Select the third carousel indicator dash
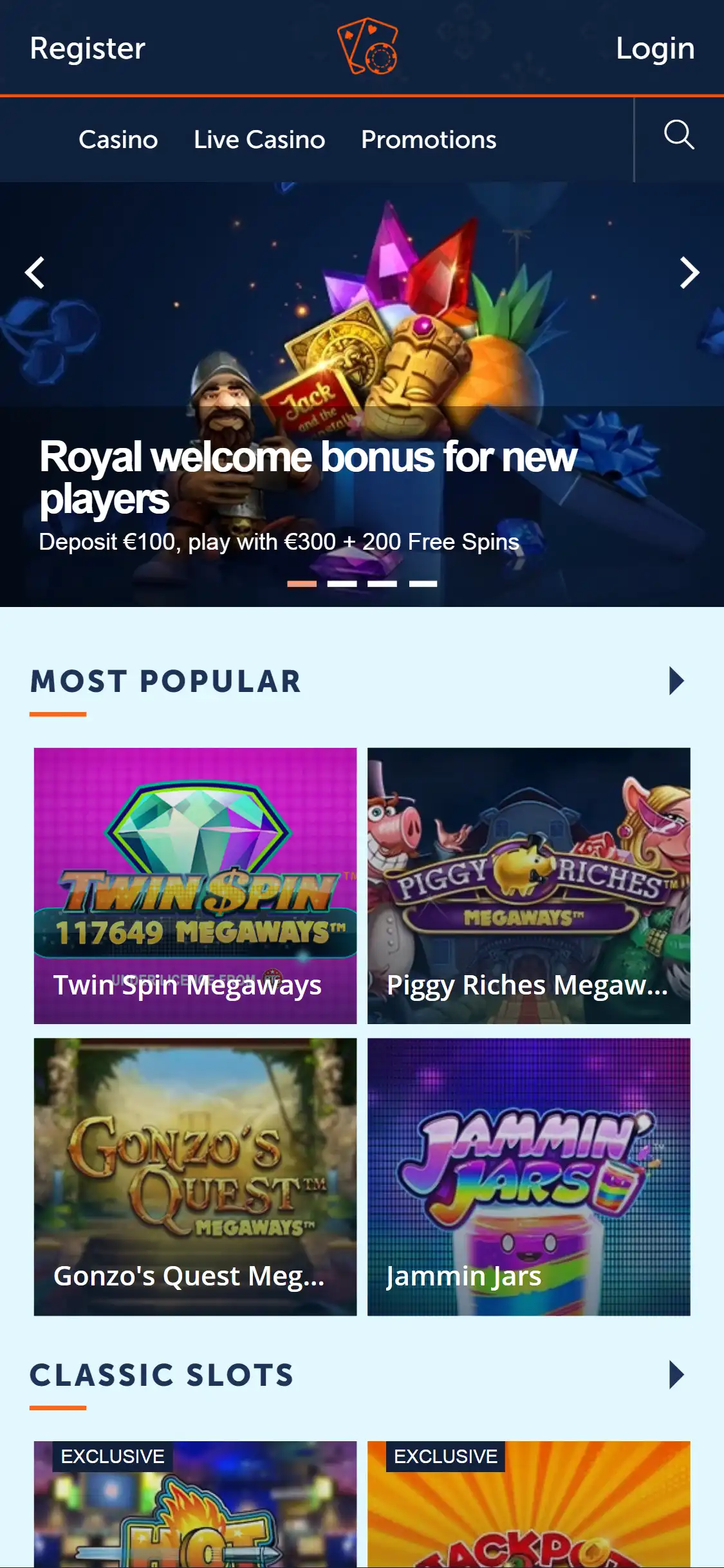724x1568 pixels. click(x=382, y=584)
